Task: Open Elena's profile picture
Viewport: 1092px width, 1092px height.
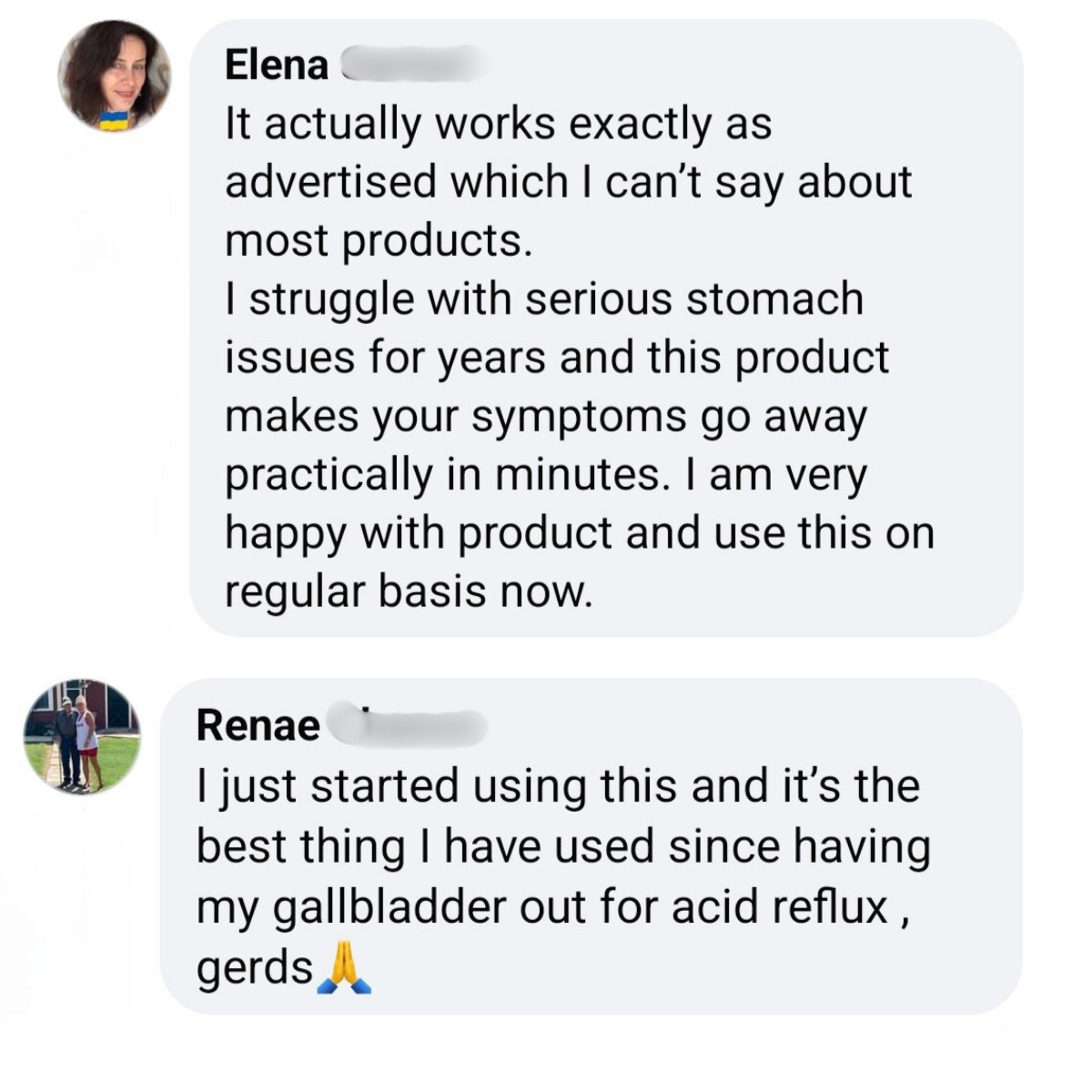Action: point(114,76)
